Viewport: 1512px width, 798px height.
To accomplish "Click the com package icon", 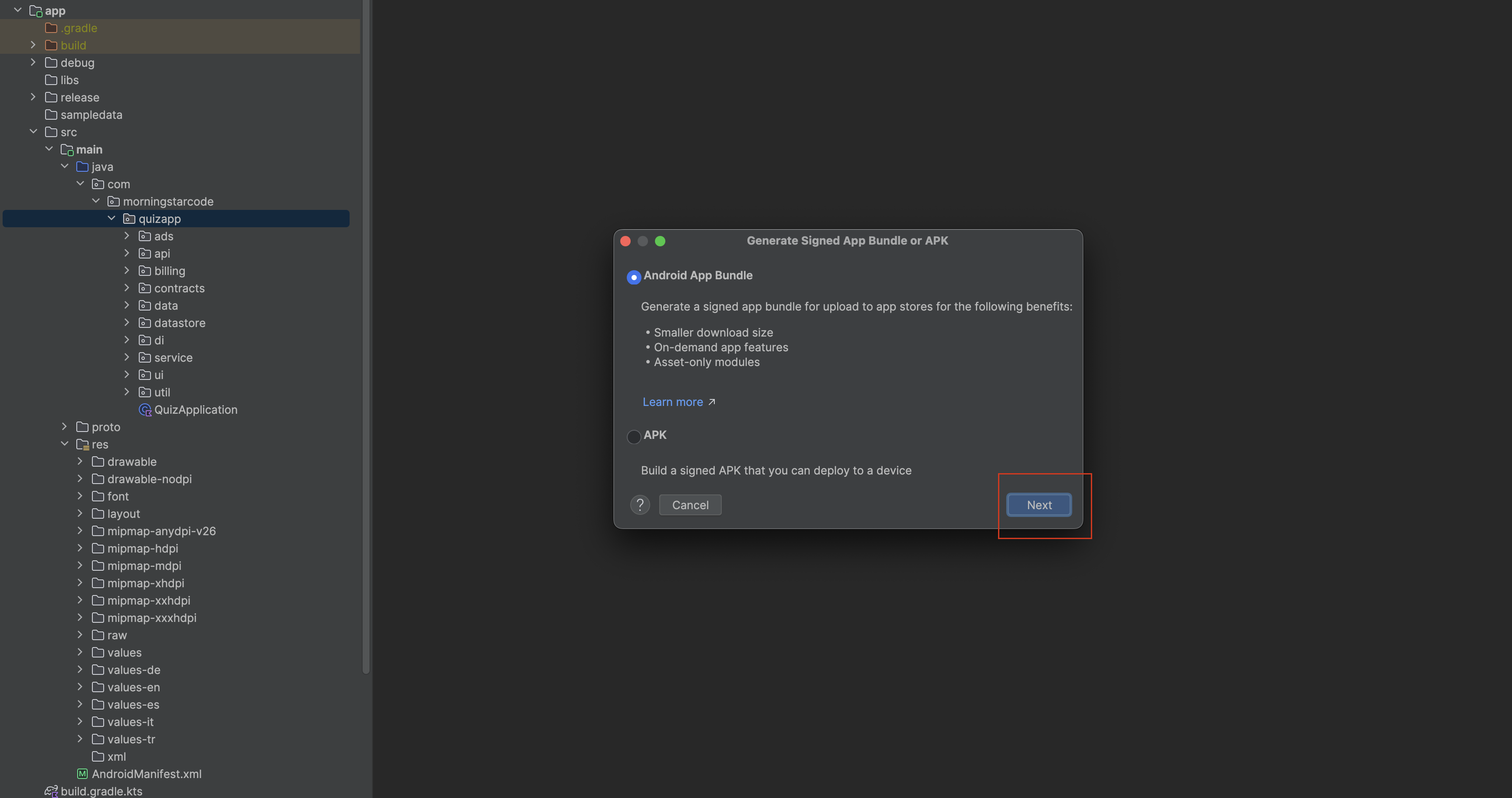I will [x=98, y=184].
